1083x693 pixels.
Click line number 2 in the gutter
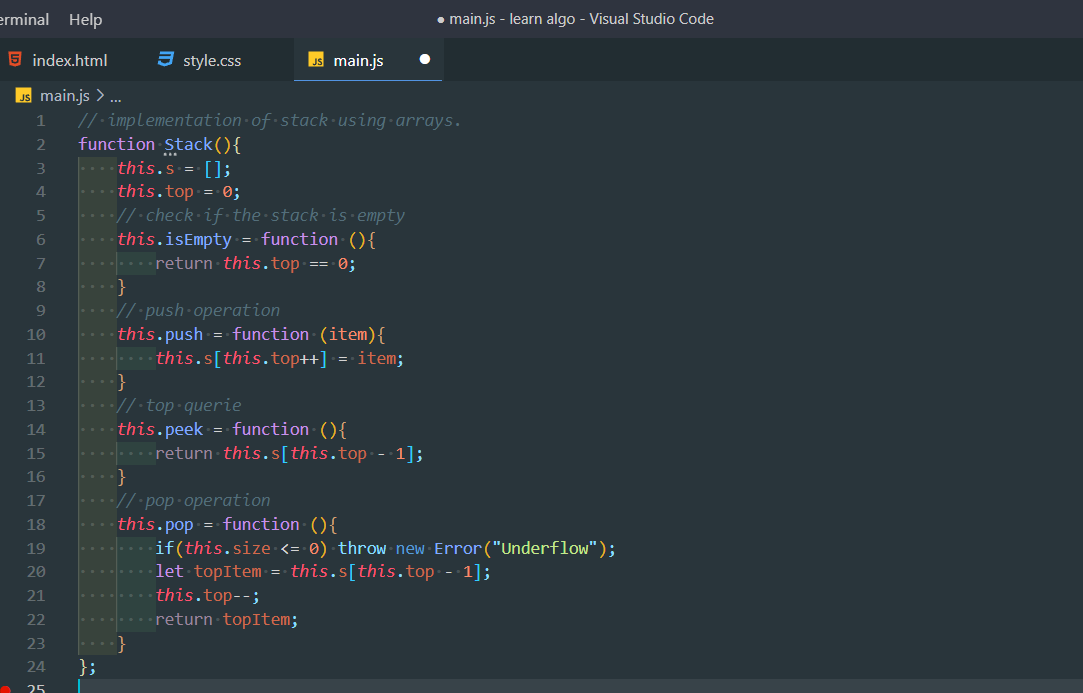pos(41,144)
